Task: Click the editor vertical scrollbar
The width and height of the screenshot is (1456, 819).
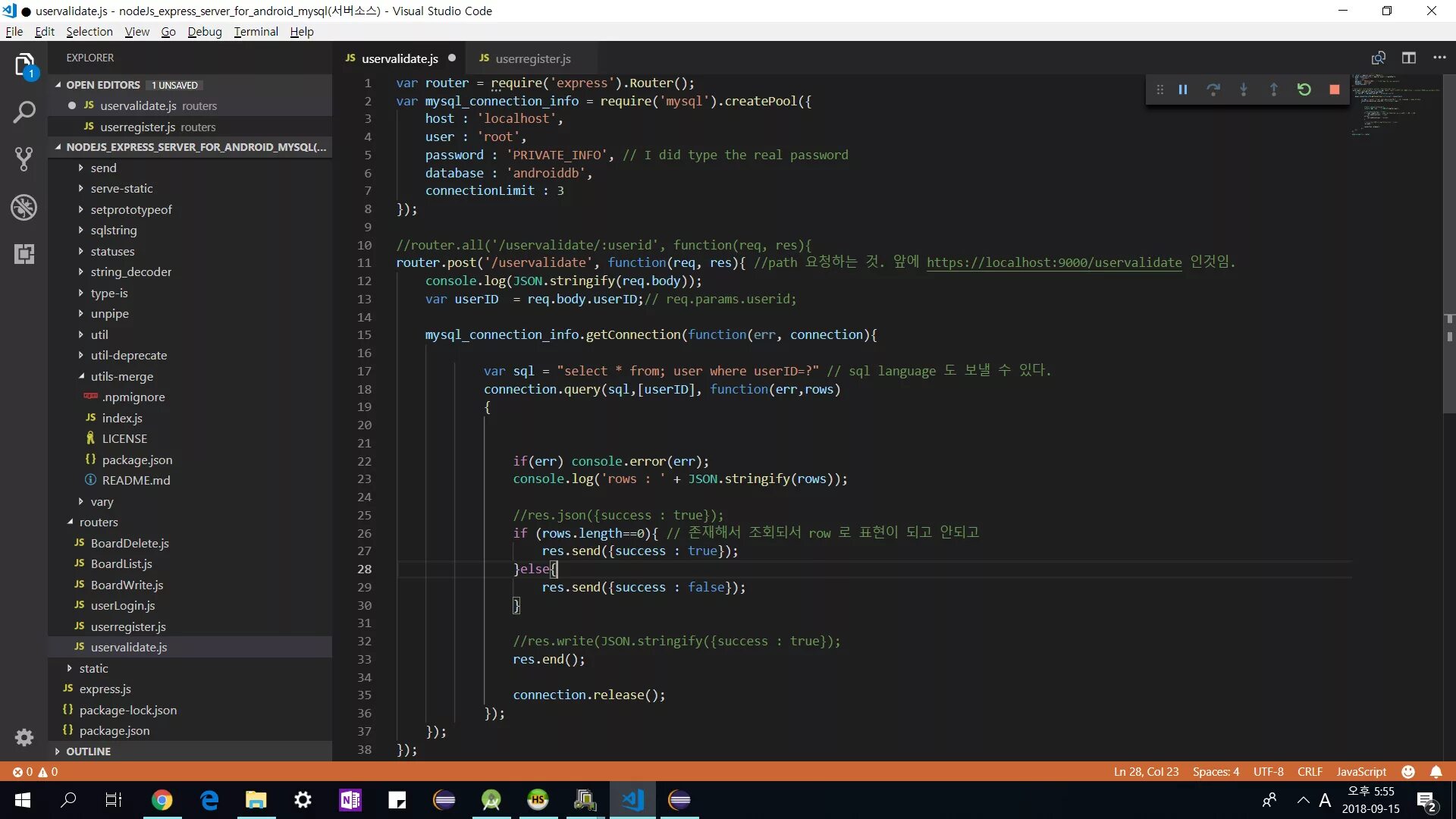Action: (1448, 227)
